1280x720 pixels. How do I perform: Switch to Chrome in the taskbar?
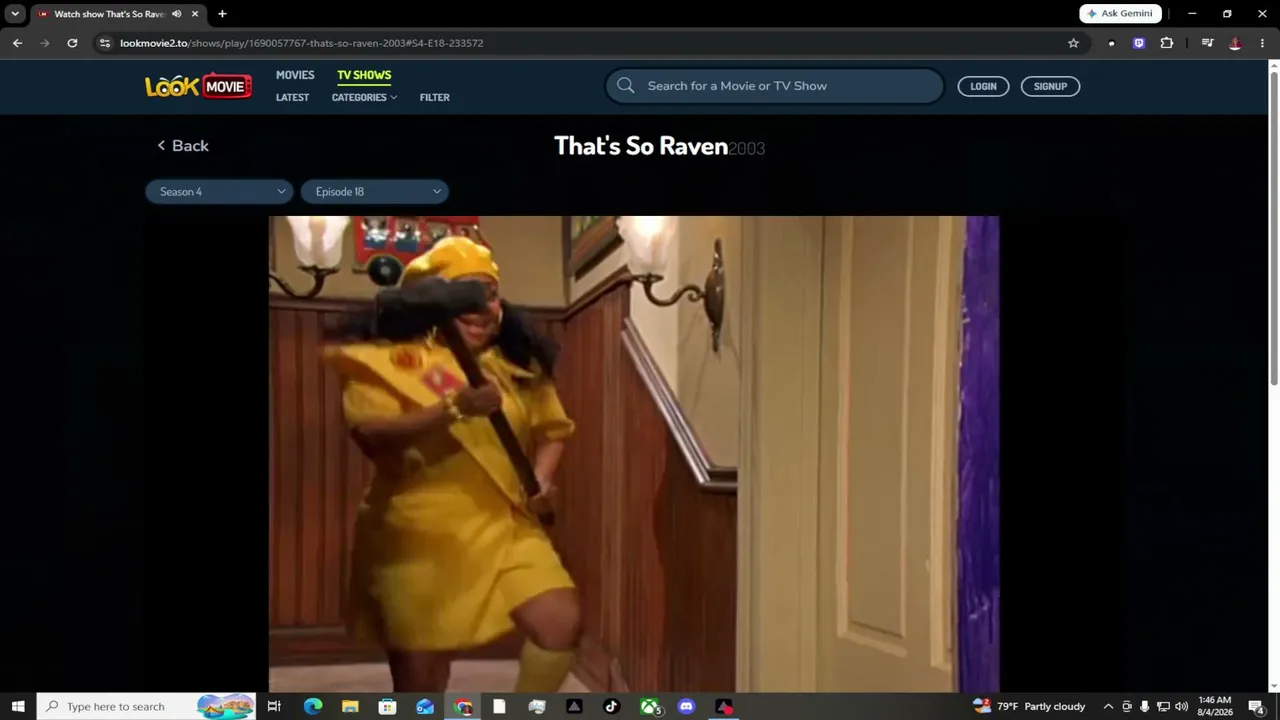[463, 706]
